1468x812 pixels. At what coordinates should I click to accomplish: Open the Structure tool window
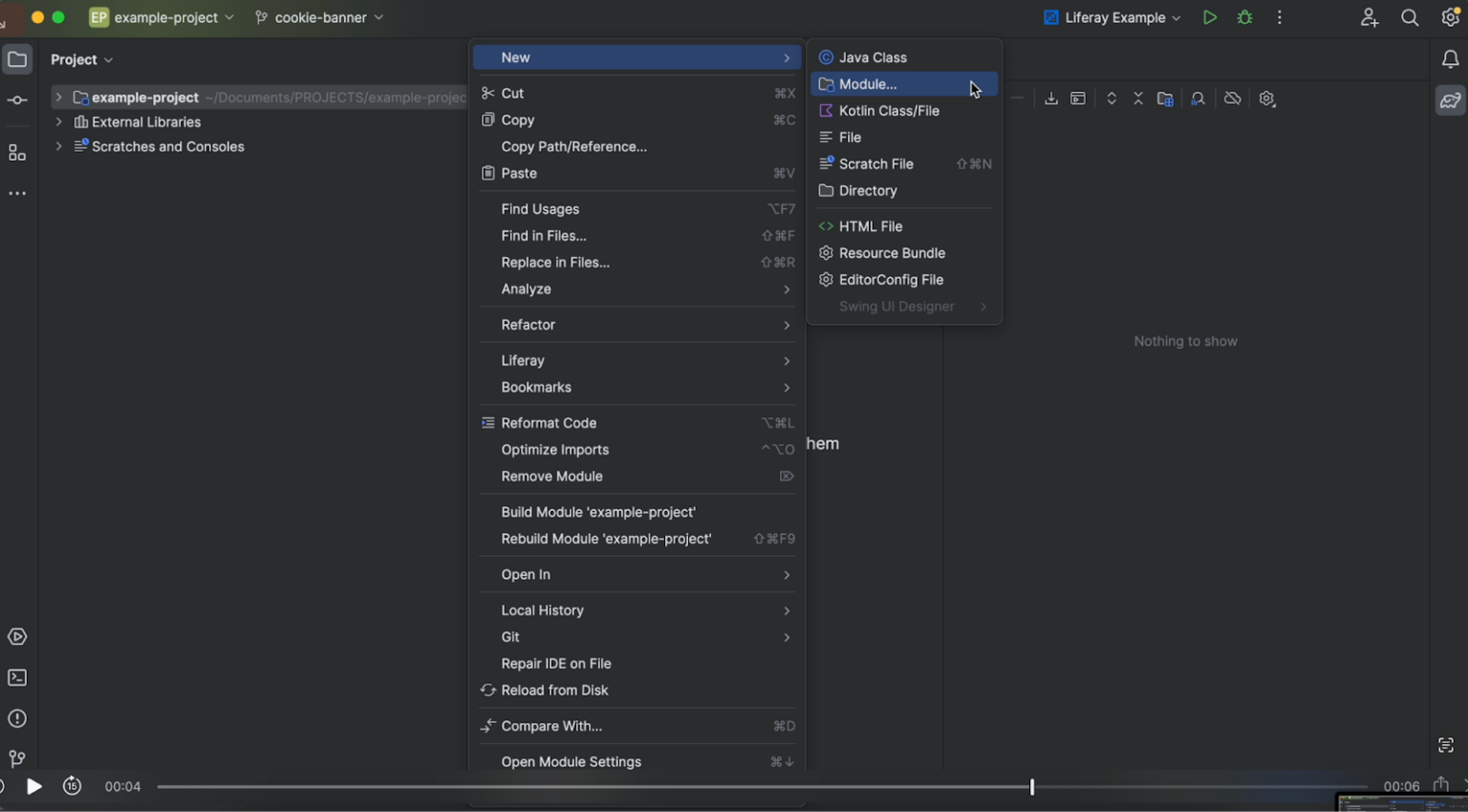(x=16, y=152)
